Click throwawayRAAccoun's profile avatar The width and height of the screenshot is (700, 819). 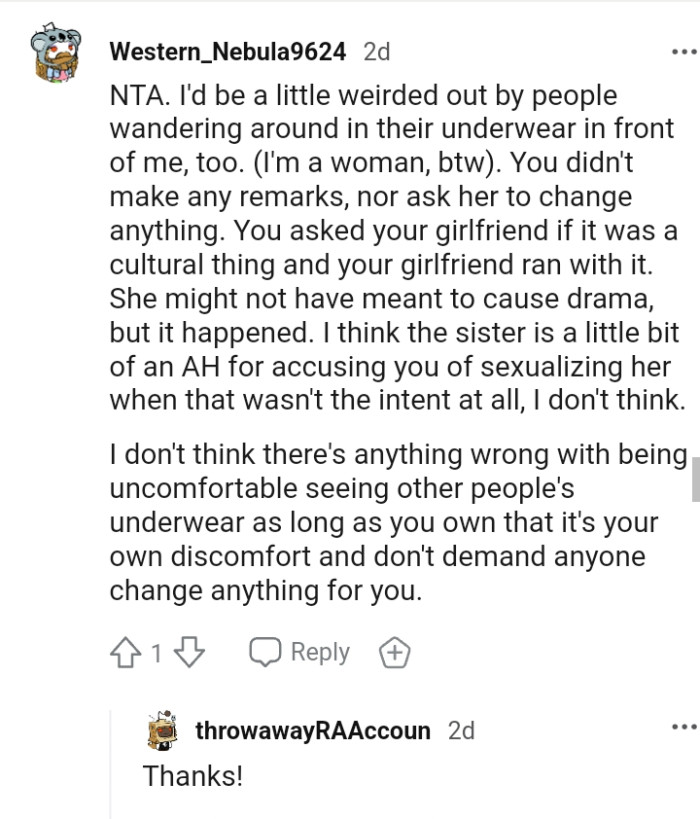(x=160, y=730)
